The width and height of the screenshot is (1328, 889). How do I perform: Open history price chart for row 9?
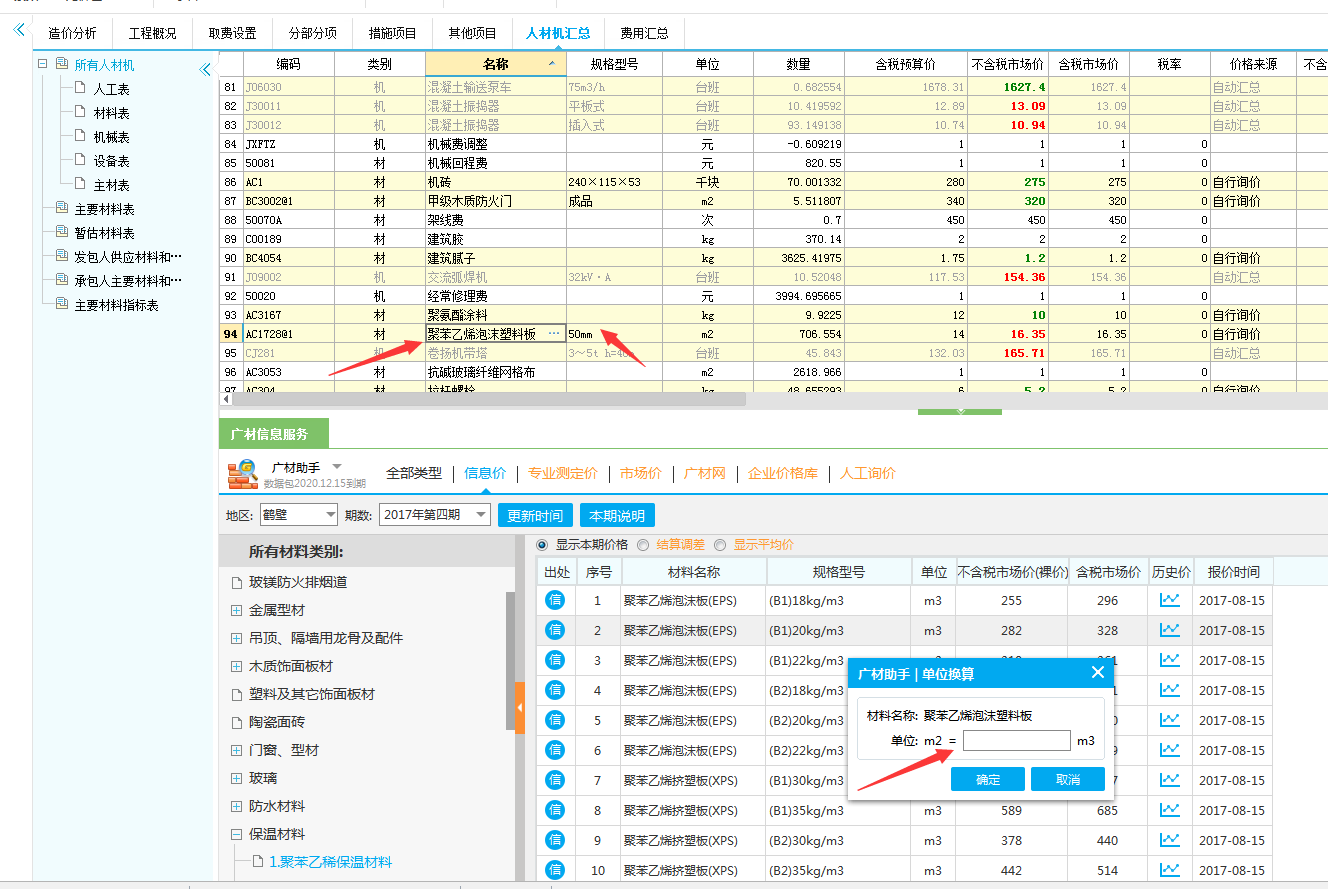pos(1169,841)
